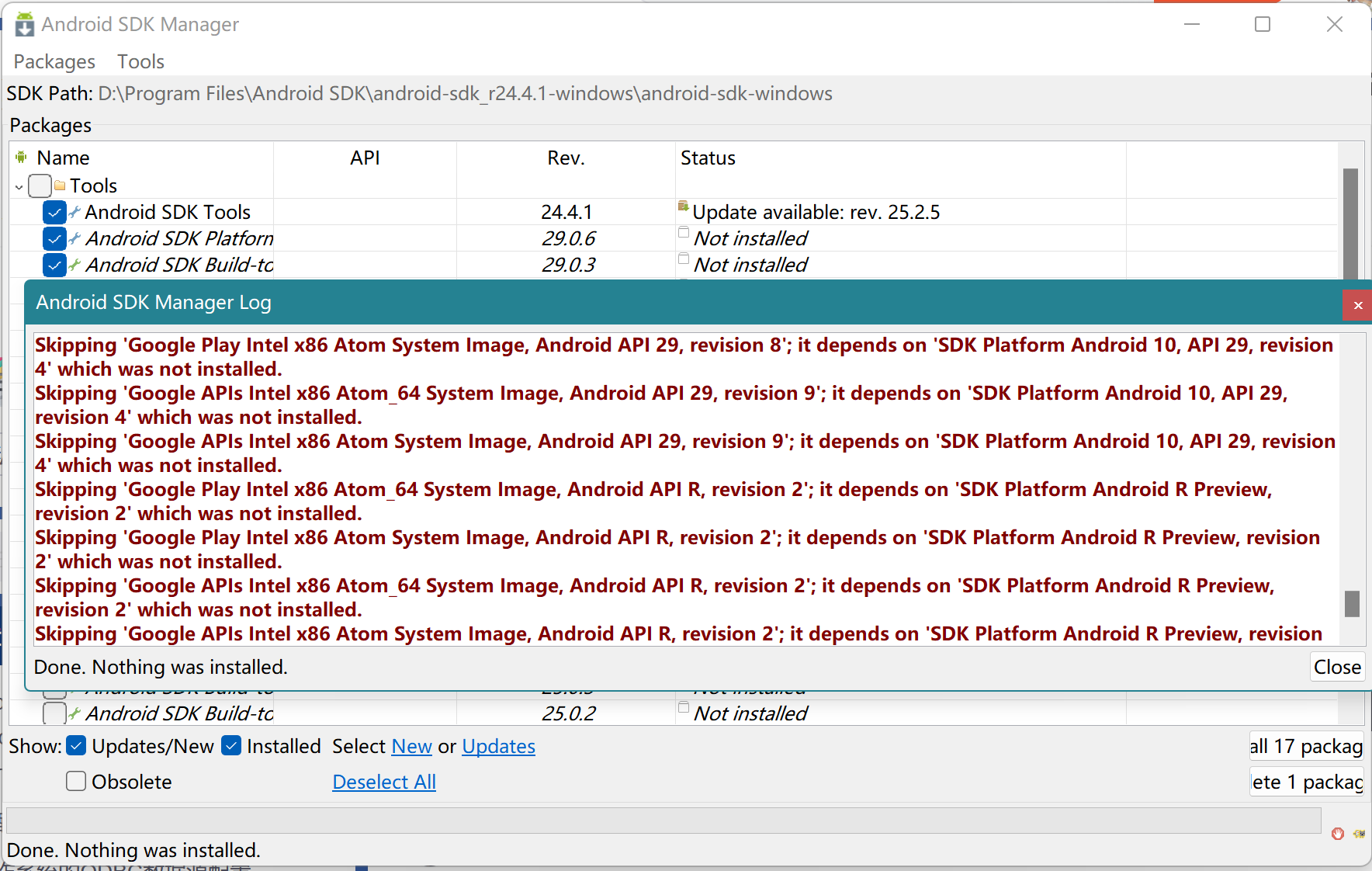Click the wrench icon beside Android SDK Platform
1372x871 pixels.
pyautogui.click(x=75, y=238)
